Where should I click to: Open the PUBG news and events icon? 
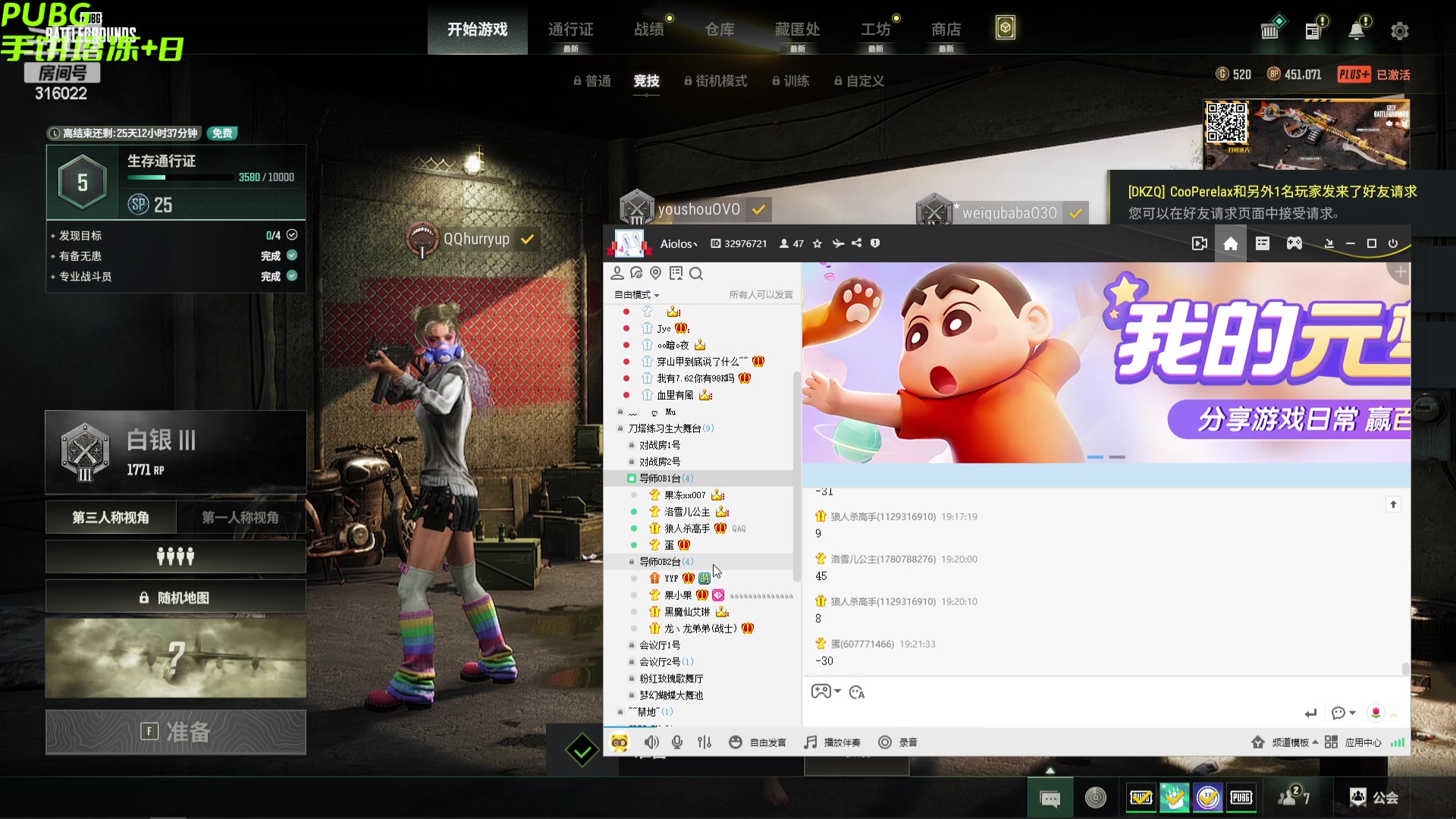coord(1314,30)
